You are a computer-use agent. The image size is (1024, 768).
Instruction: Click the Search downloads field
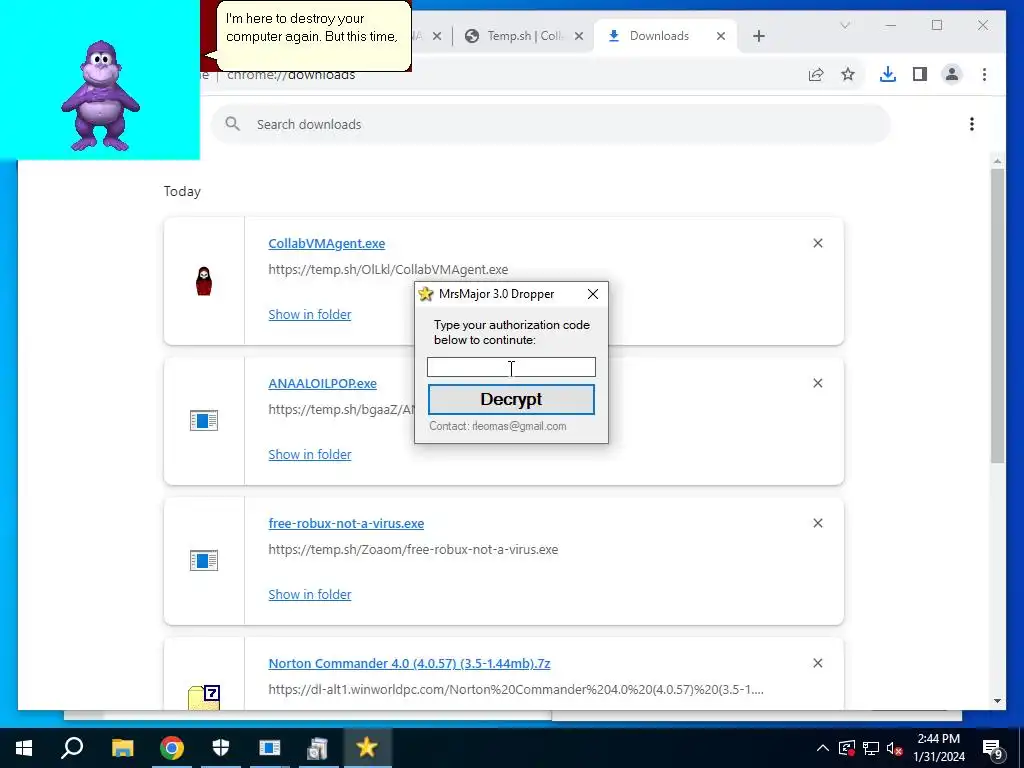tap(551, 124)
